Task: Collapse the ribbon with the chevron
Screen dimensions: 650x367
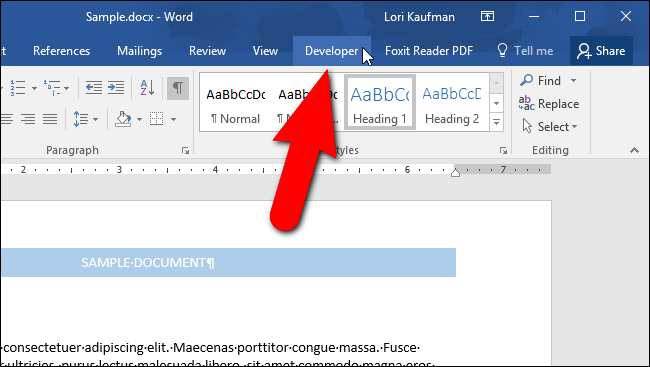Action: point(634,150)
